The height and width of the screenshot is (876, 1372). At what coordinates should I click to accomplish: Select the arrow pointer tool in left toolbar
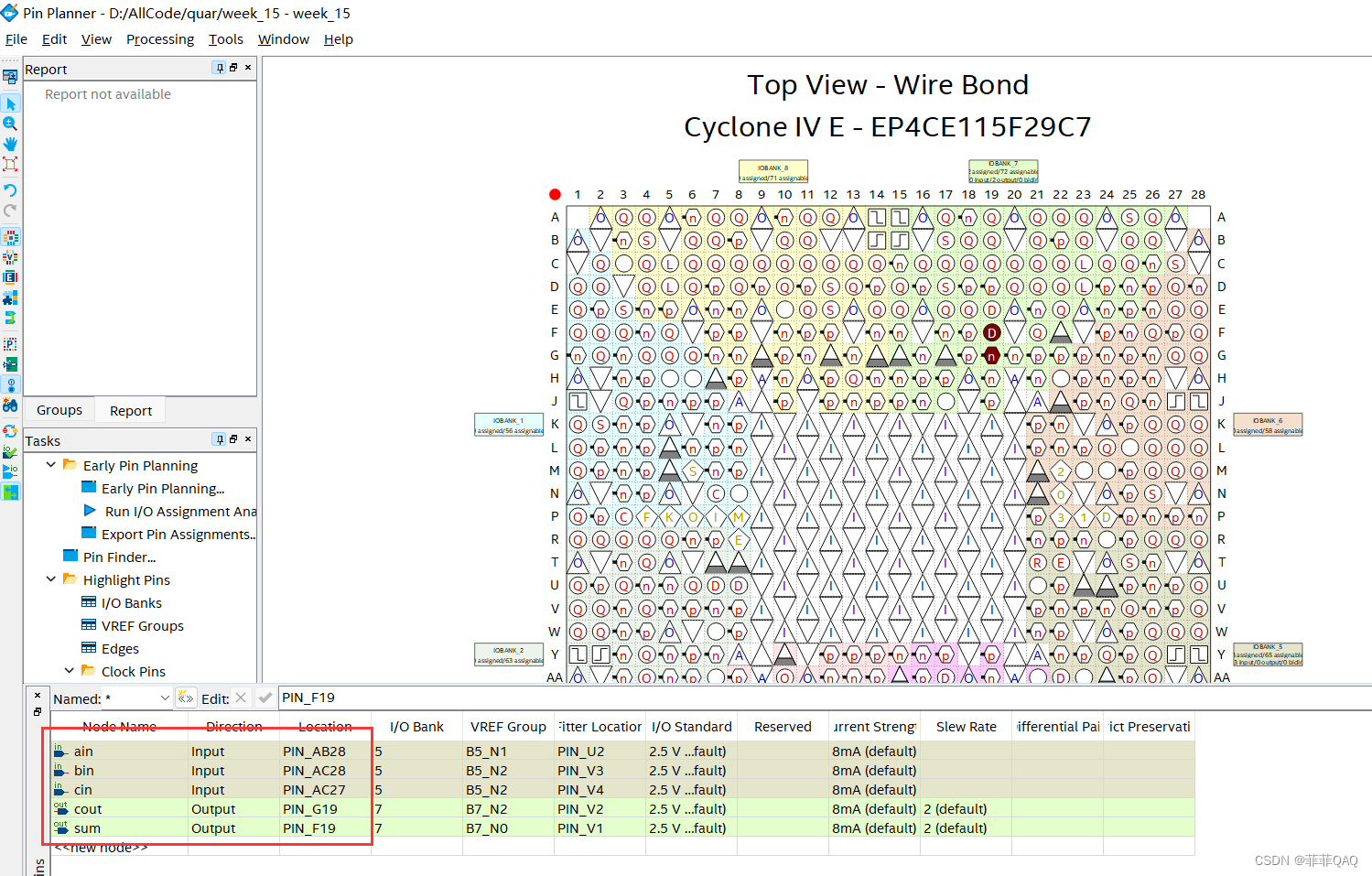10,103
